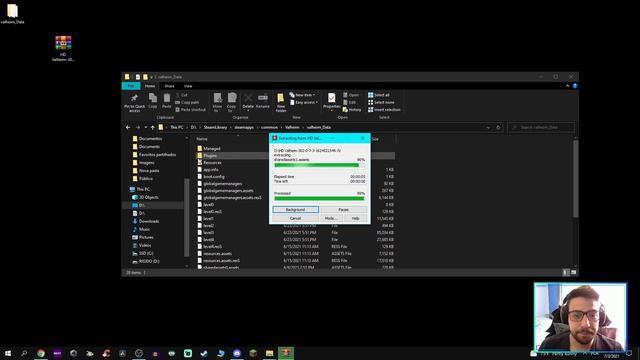
Task: Click the Background button in extraction dialog
Action: coord(296,209)
